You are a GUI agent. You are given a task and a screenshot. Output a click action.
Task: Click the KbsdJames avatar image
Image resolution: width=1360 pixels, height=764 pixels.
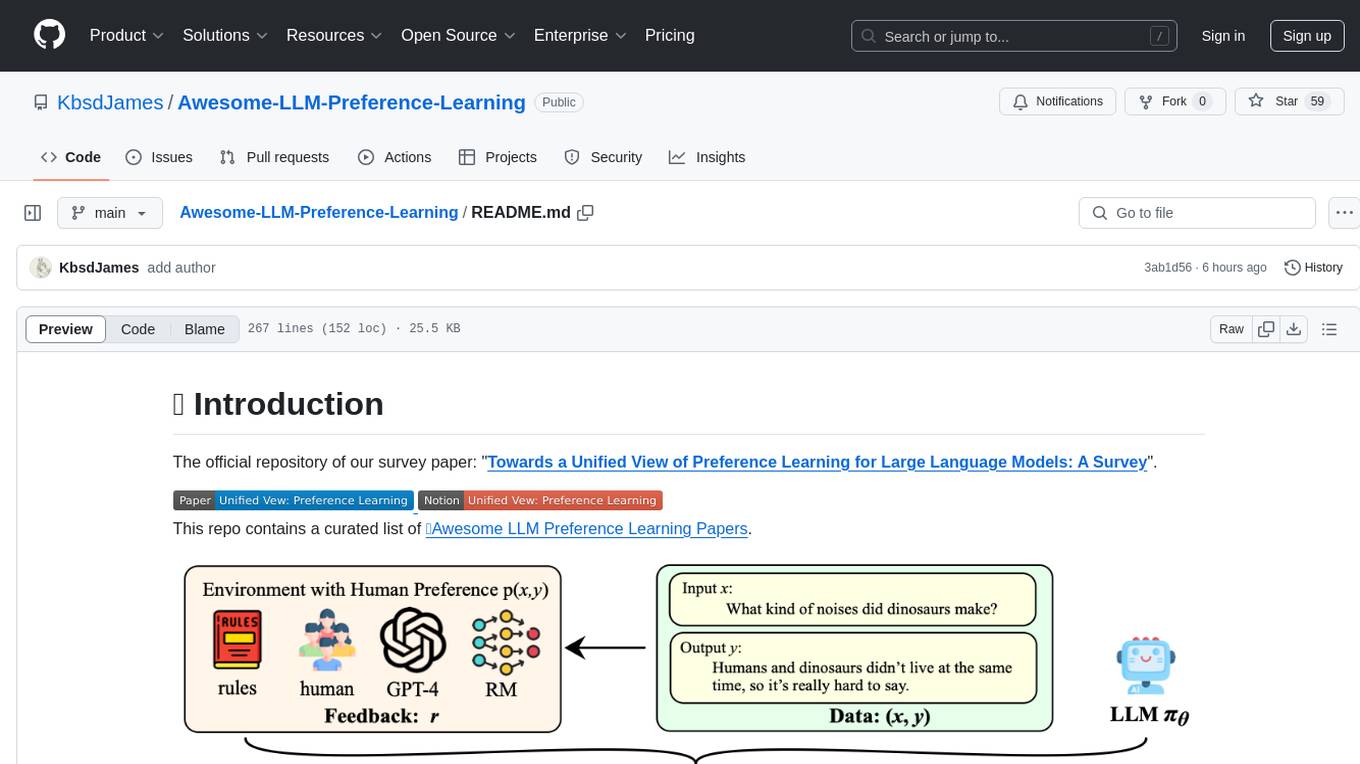(x=41, y=267)
